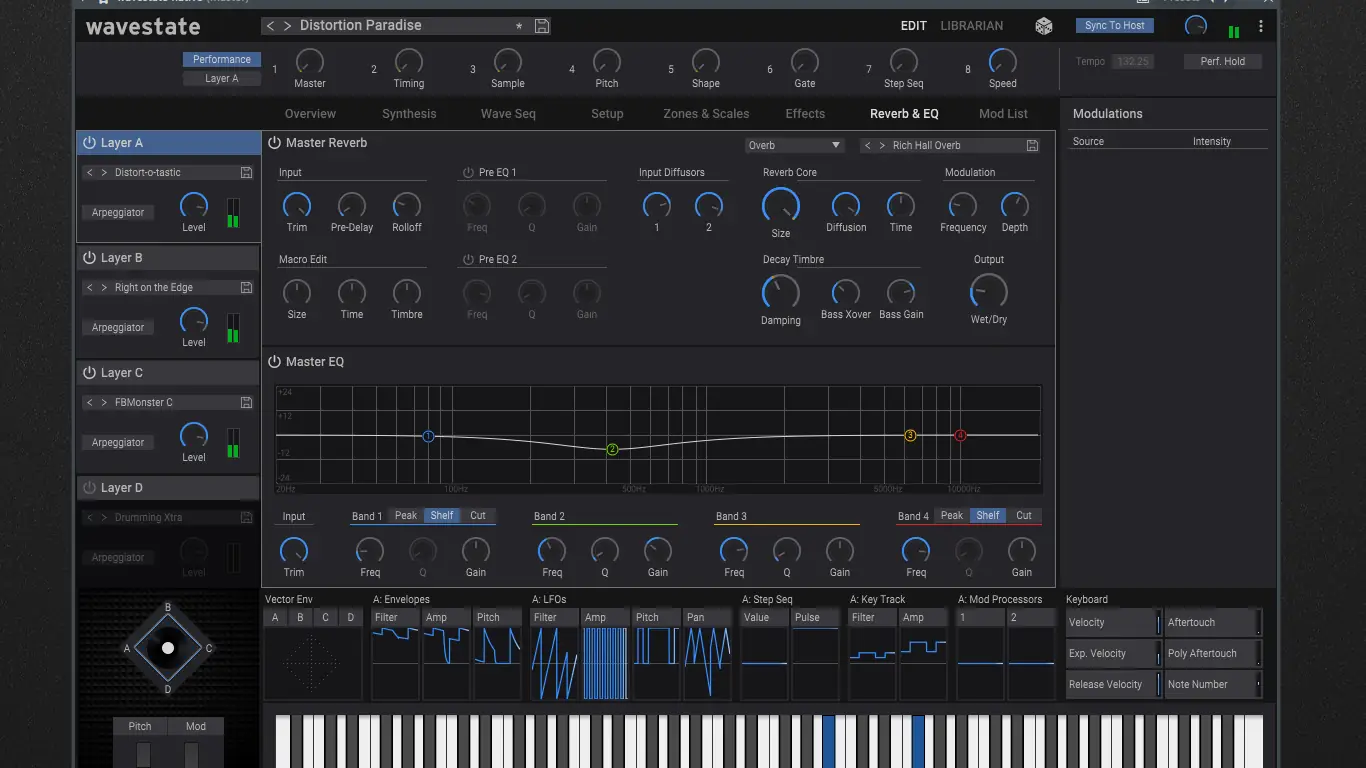Click EQ band 2 green node

click(x=612, y=450)
